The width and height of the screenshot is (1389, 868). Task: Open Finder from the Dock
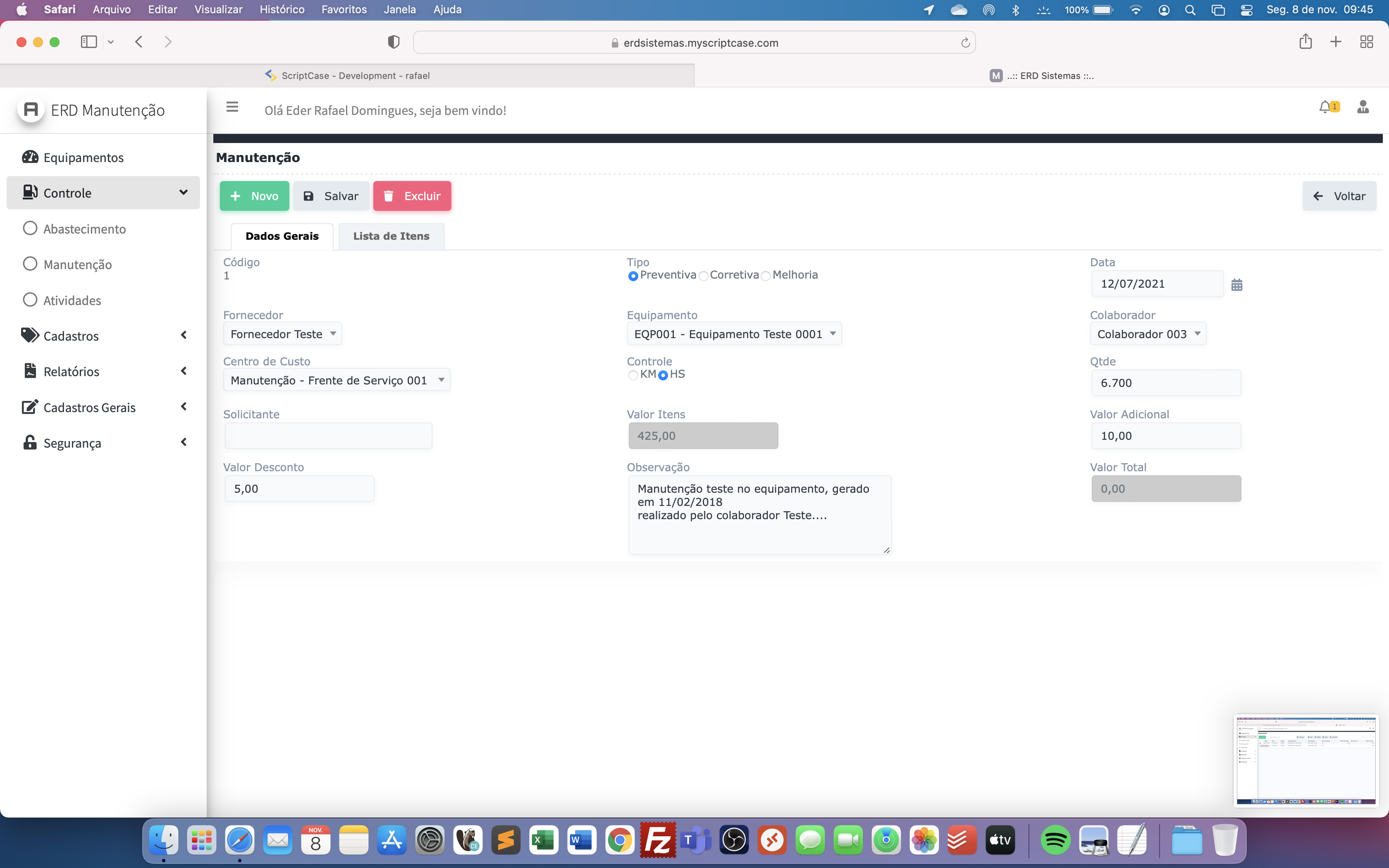click(164, 840)
